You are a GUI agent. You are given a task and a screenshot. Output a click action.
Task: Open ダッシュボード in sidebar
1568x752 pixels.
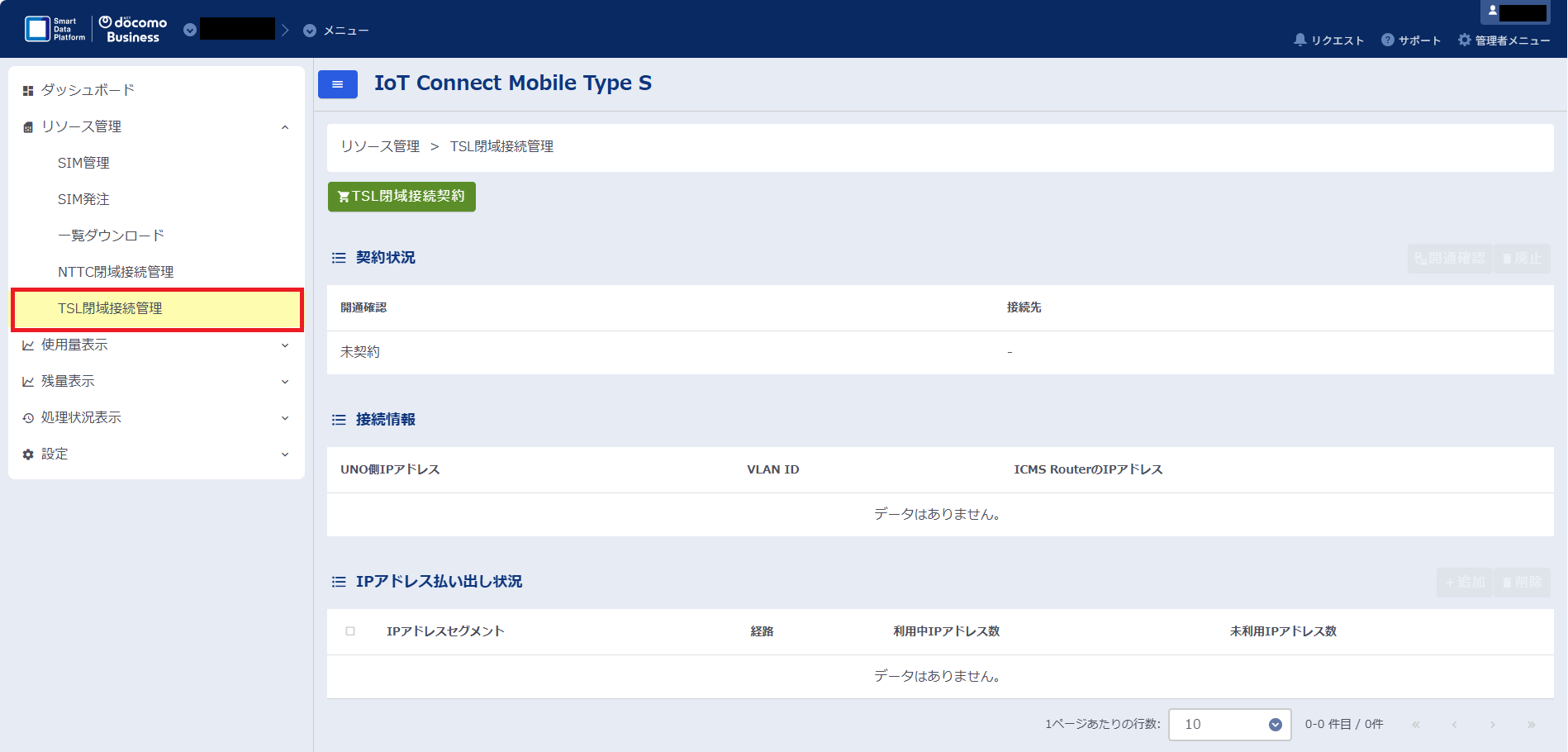click(156, 90)
